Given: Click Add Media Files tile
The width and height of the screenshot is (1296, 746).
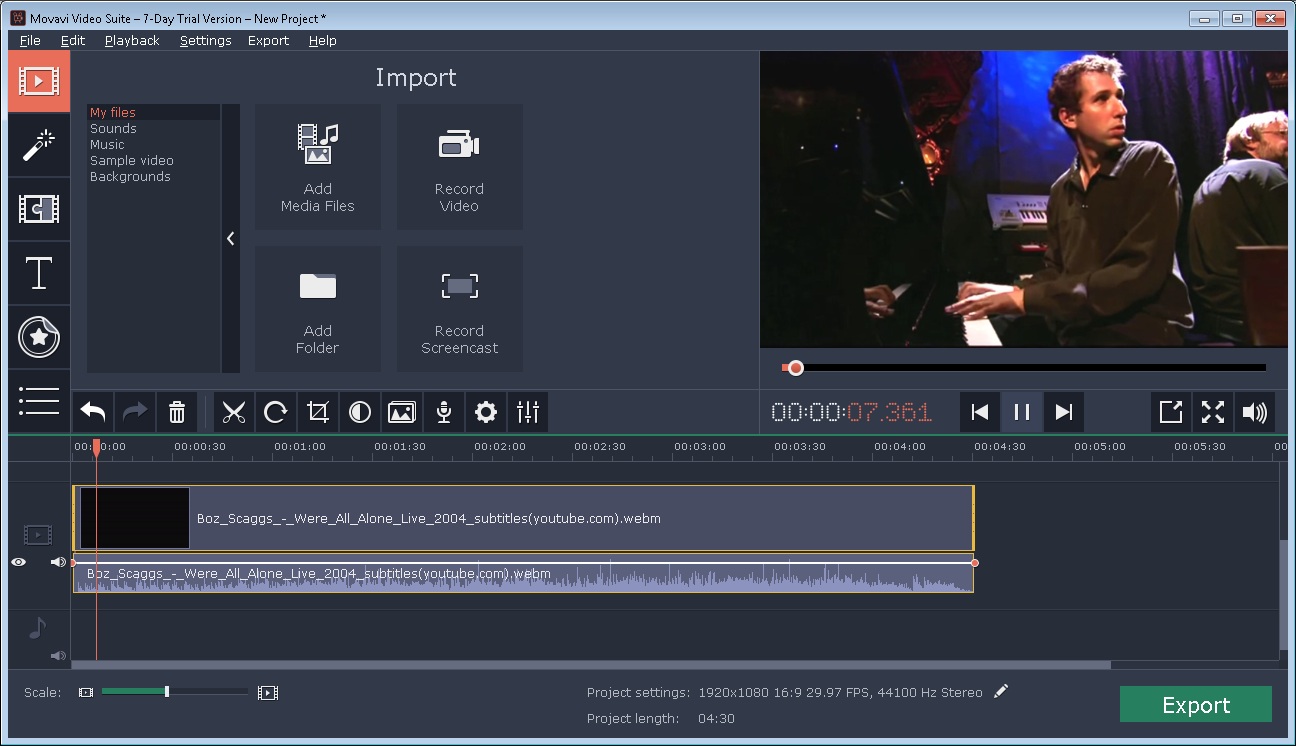Looking at the screenshot, I should pos(318,167).
